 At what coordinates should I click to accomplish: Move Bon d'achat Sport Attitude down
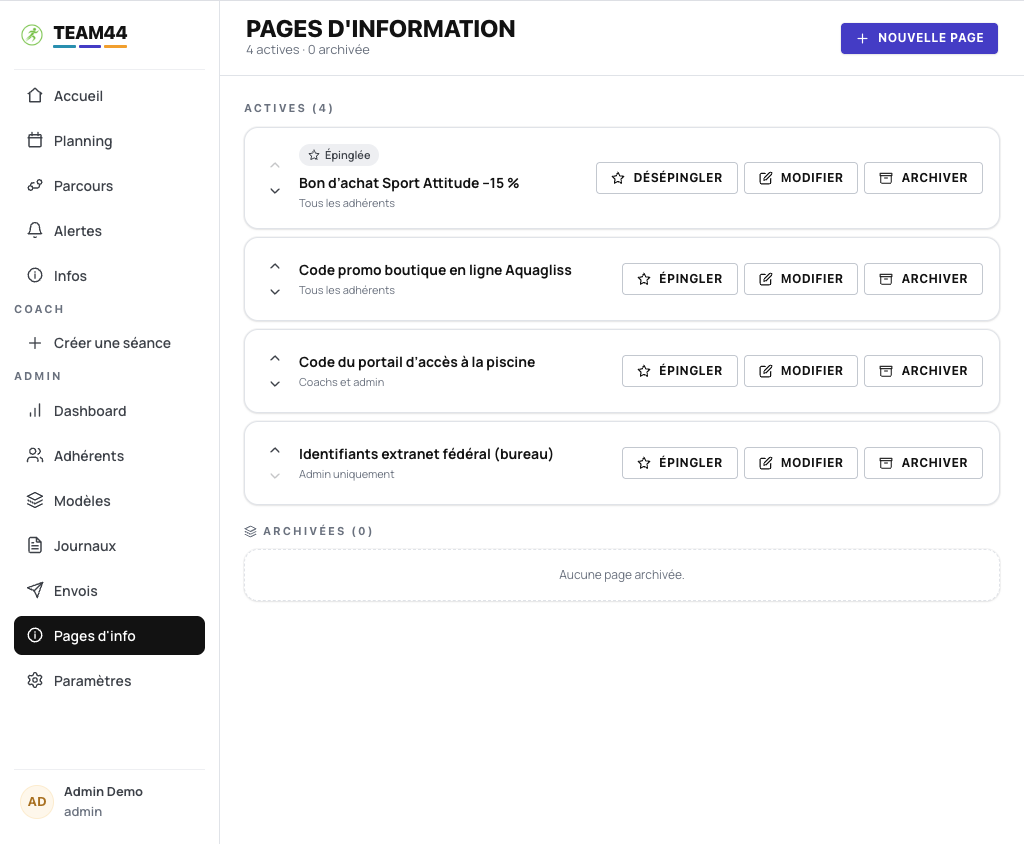click(275, 191)
